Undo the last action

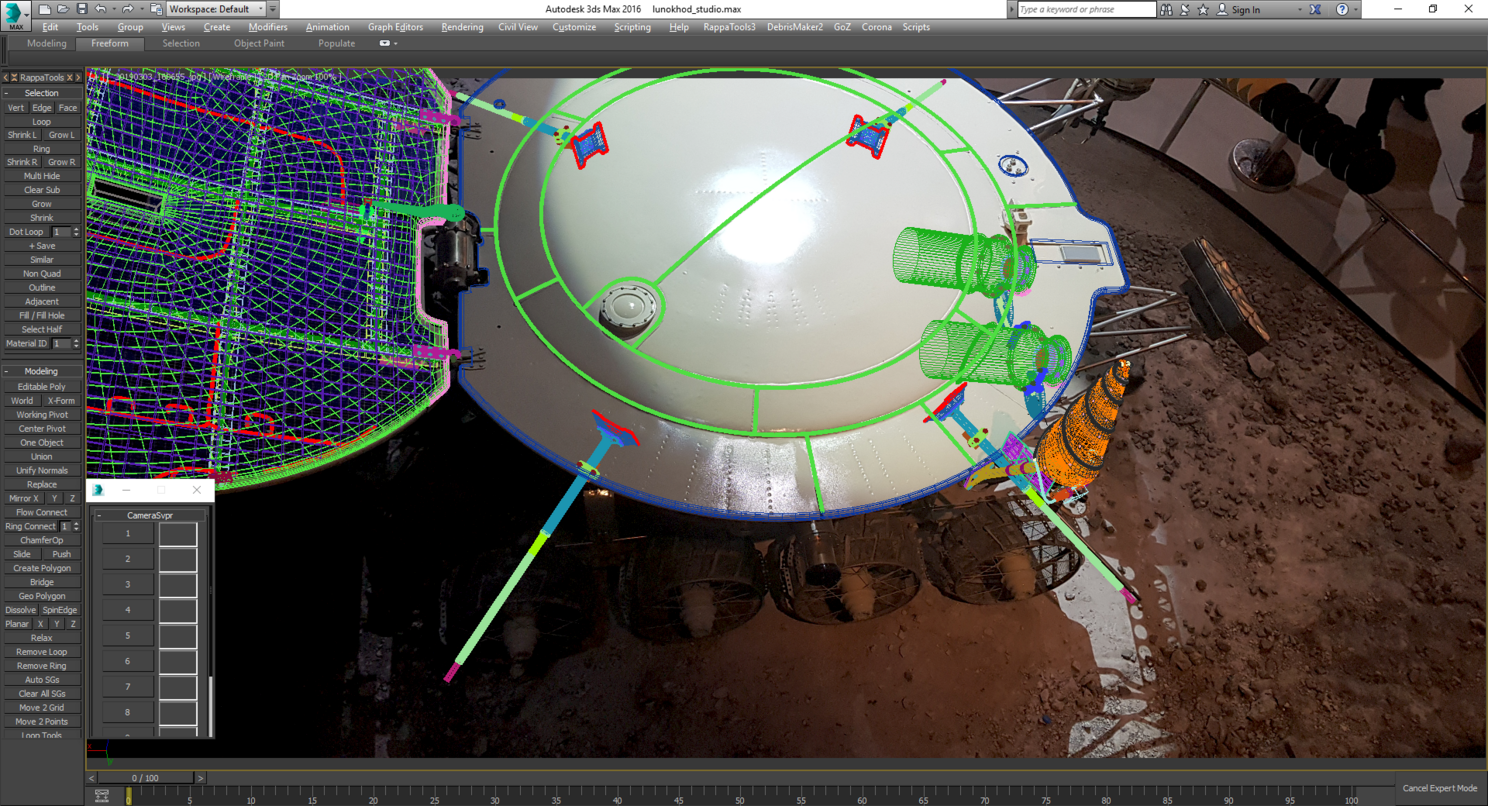pyautogui.click(x=100, y=9)
